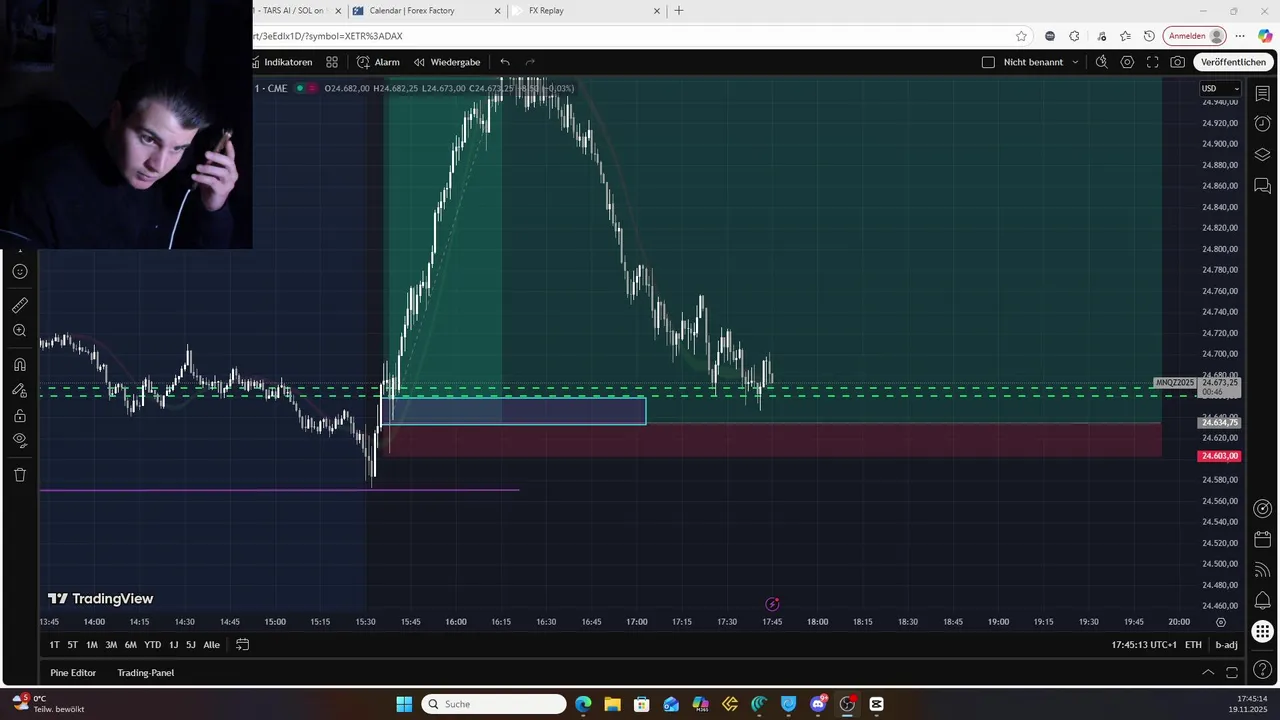This screenshot has width=1280, height=720.
Task: Open news feed broadcast icon
Action: (x=1262, y=570)
